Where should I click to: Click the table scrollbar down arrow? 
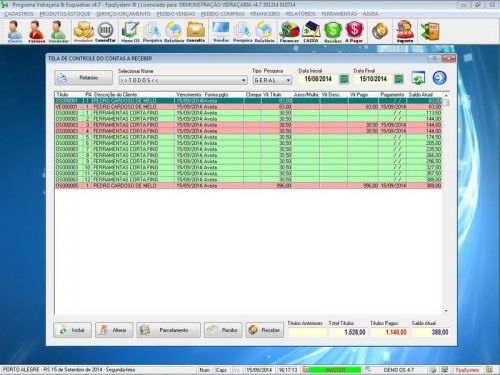coord(446,311)
